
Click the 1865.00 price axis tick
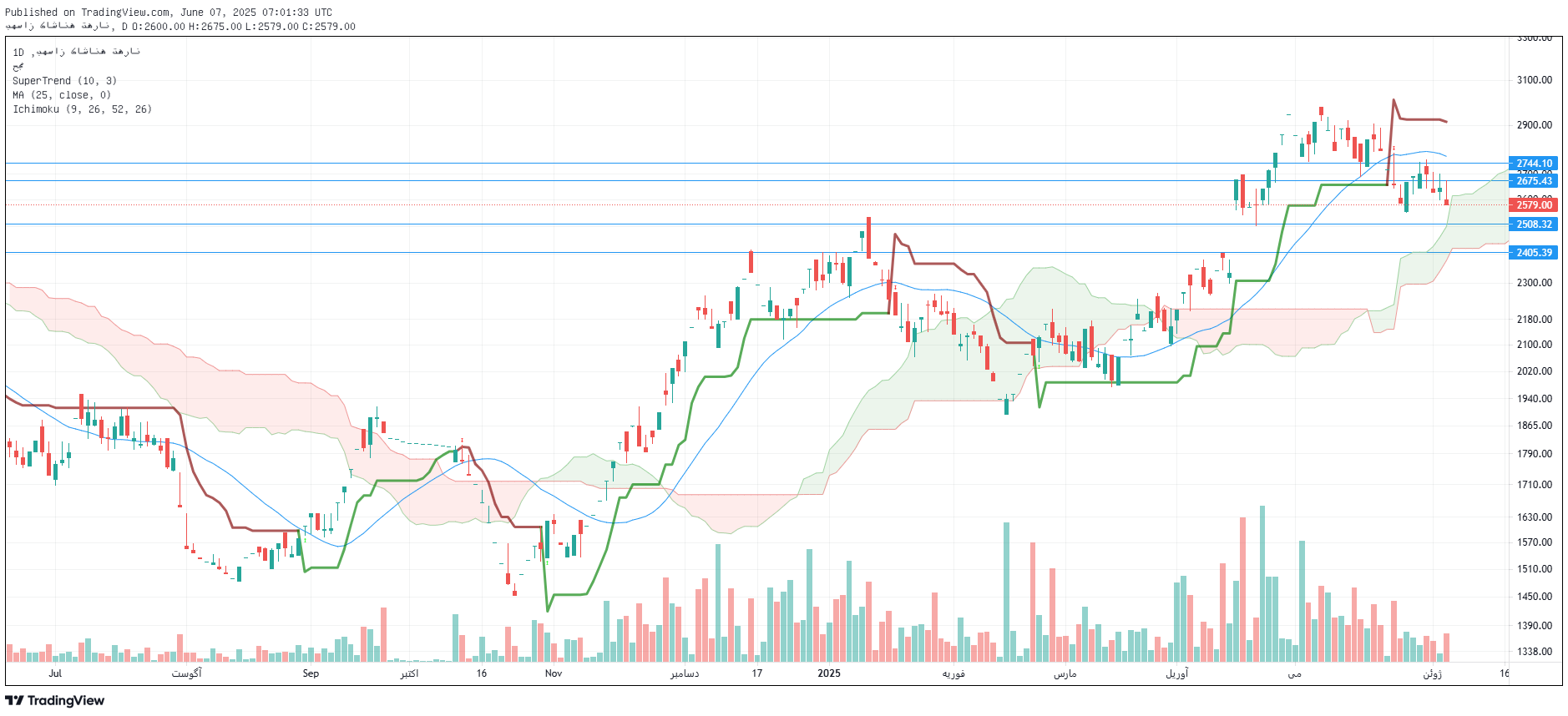[x=1535, y=426]
